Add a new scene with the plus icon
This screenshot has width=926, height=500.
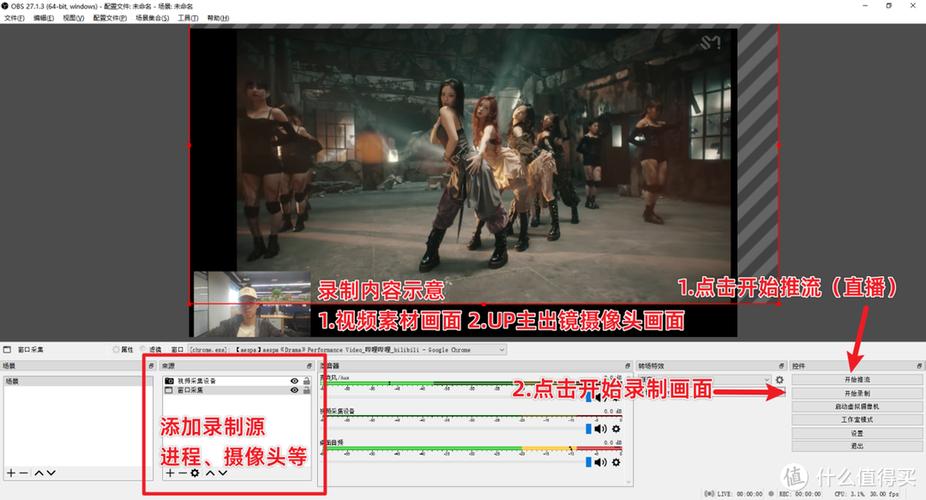tap(11, 473)
